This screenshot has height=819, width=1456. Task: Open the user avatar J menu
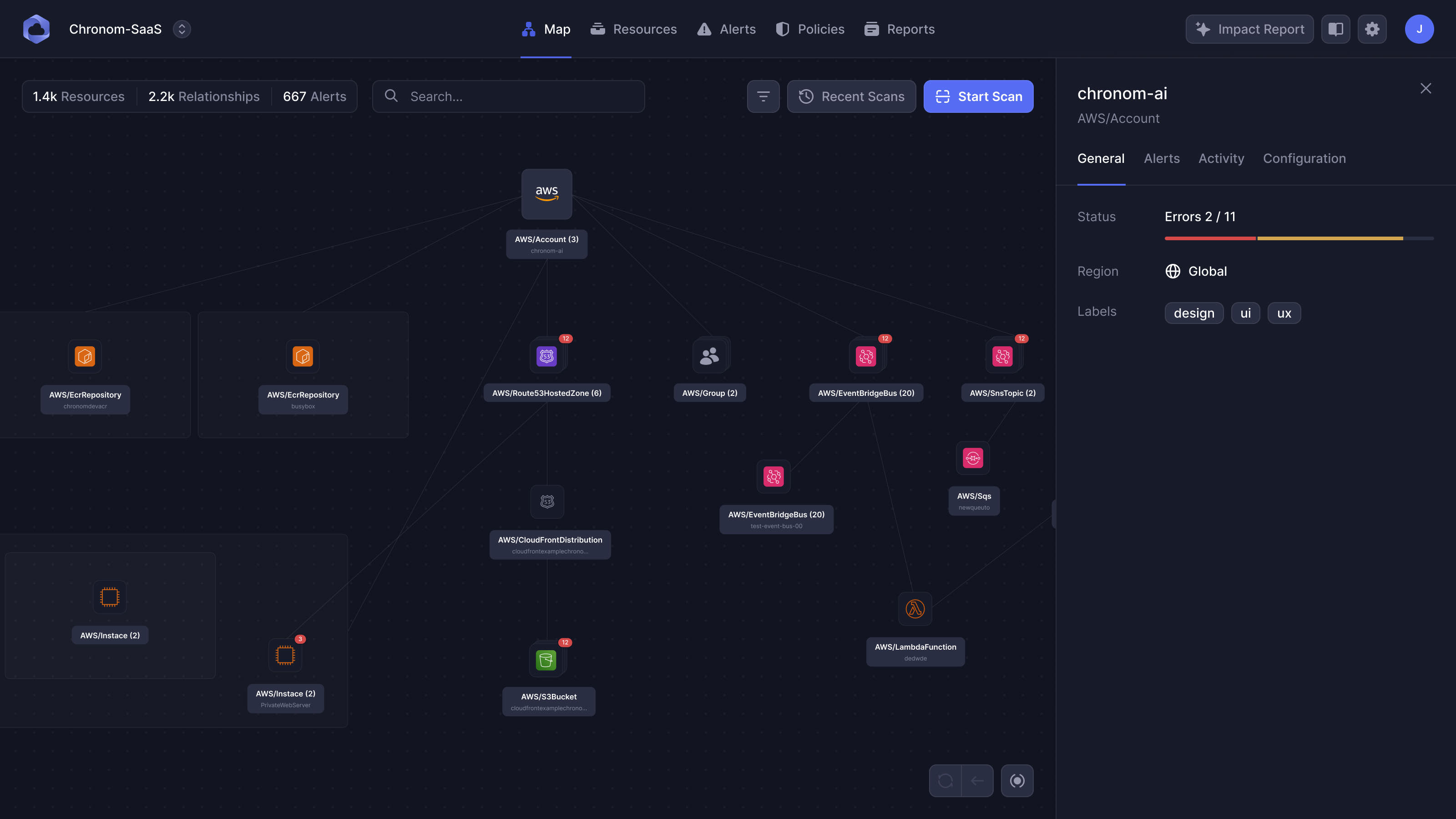1419,29
